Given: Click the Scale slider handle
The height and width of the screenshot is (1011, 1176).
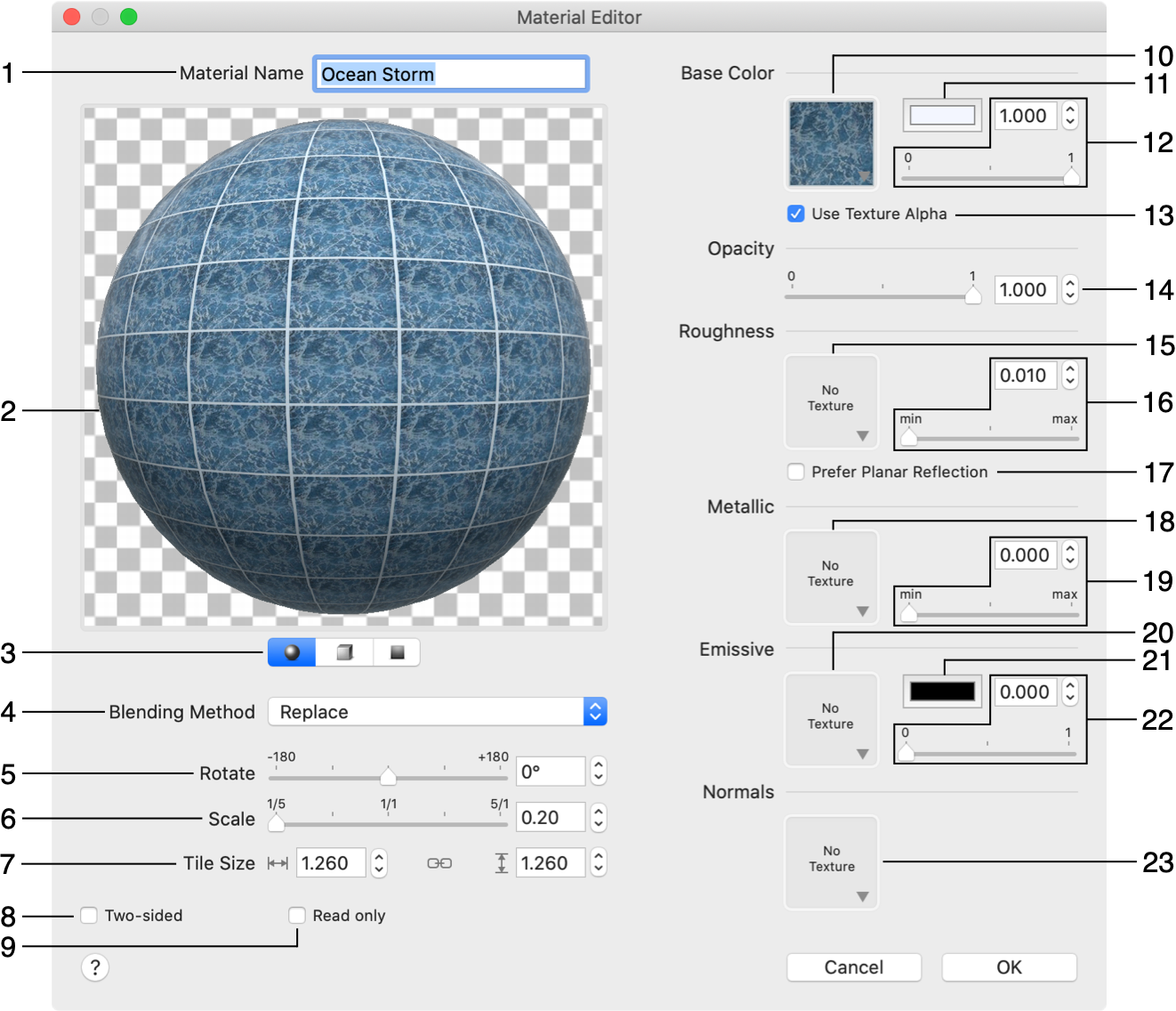Looking at the screenshot, I should pos(277,822).
